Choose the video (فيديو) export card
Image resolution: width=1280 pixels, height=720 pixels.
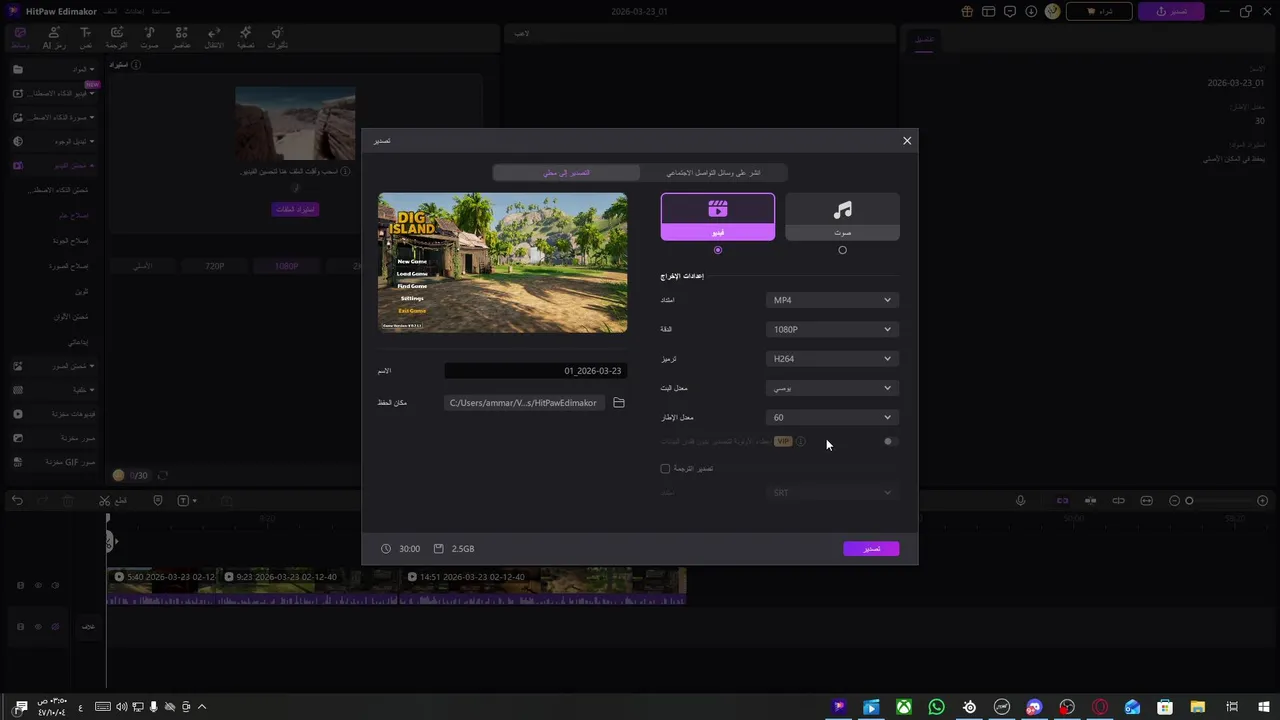717,217
